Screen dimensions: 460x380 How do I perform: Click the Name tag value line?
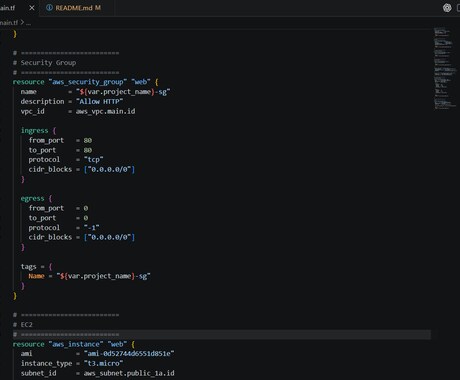click(x=89, y=276)
